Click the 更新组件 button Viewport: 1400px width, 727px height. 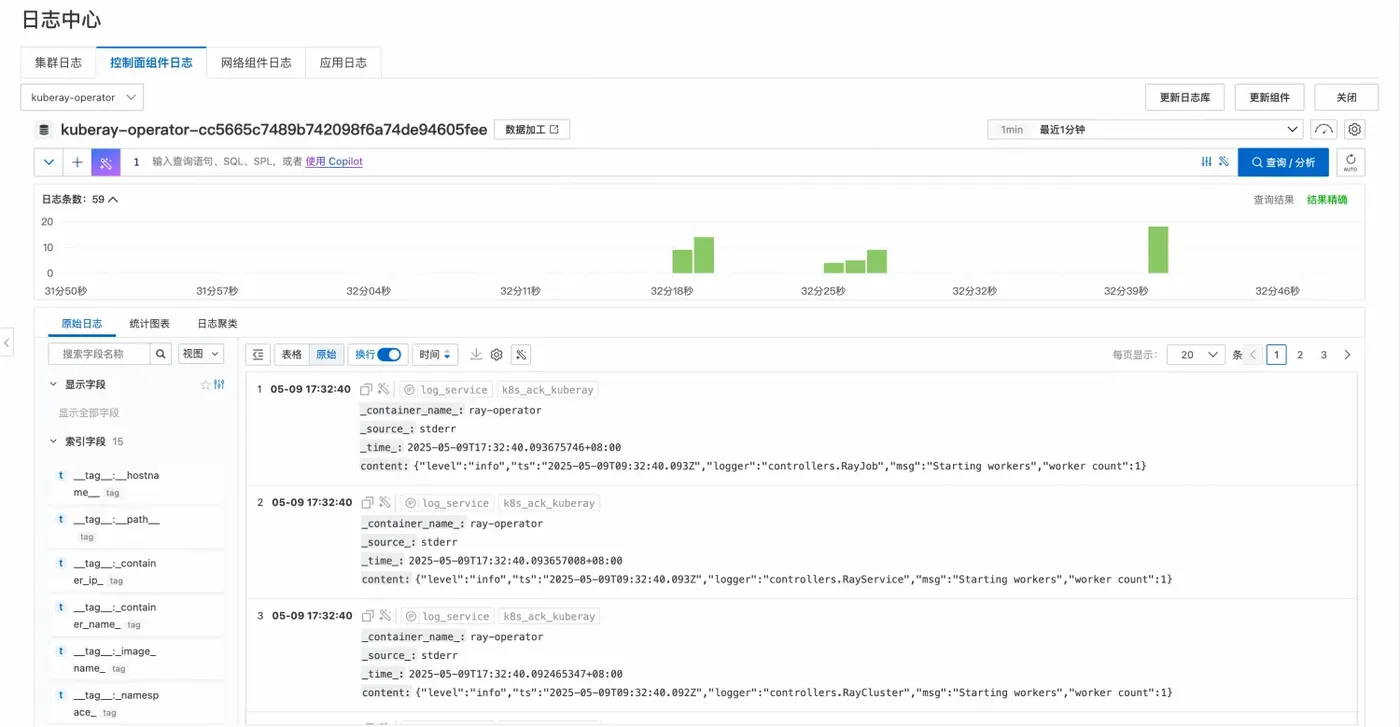click(1270, 97)
